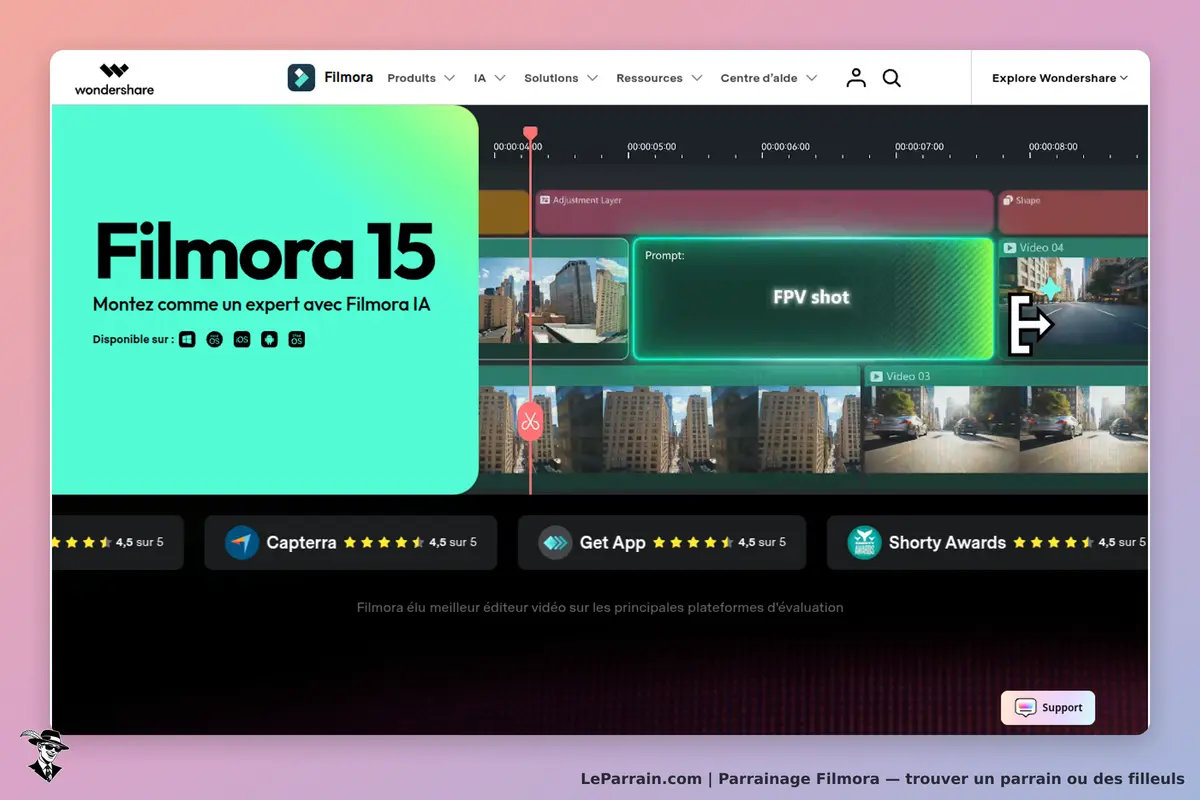The image size is (1200, 800).
Task: Select the Video 03 clip thumbnail
Action: coord(1005,419)
